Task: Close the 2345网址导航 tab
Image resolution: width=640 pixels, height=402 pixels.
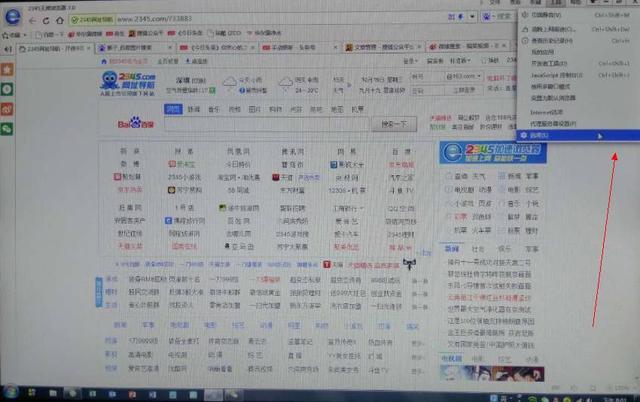Action: (88, 49)
